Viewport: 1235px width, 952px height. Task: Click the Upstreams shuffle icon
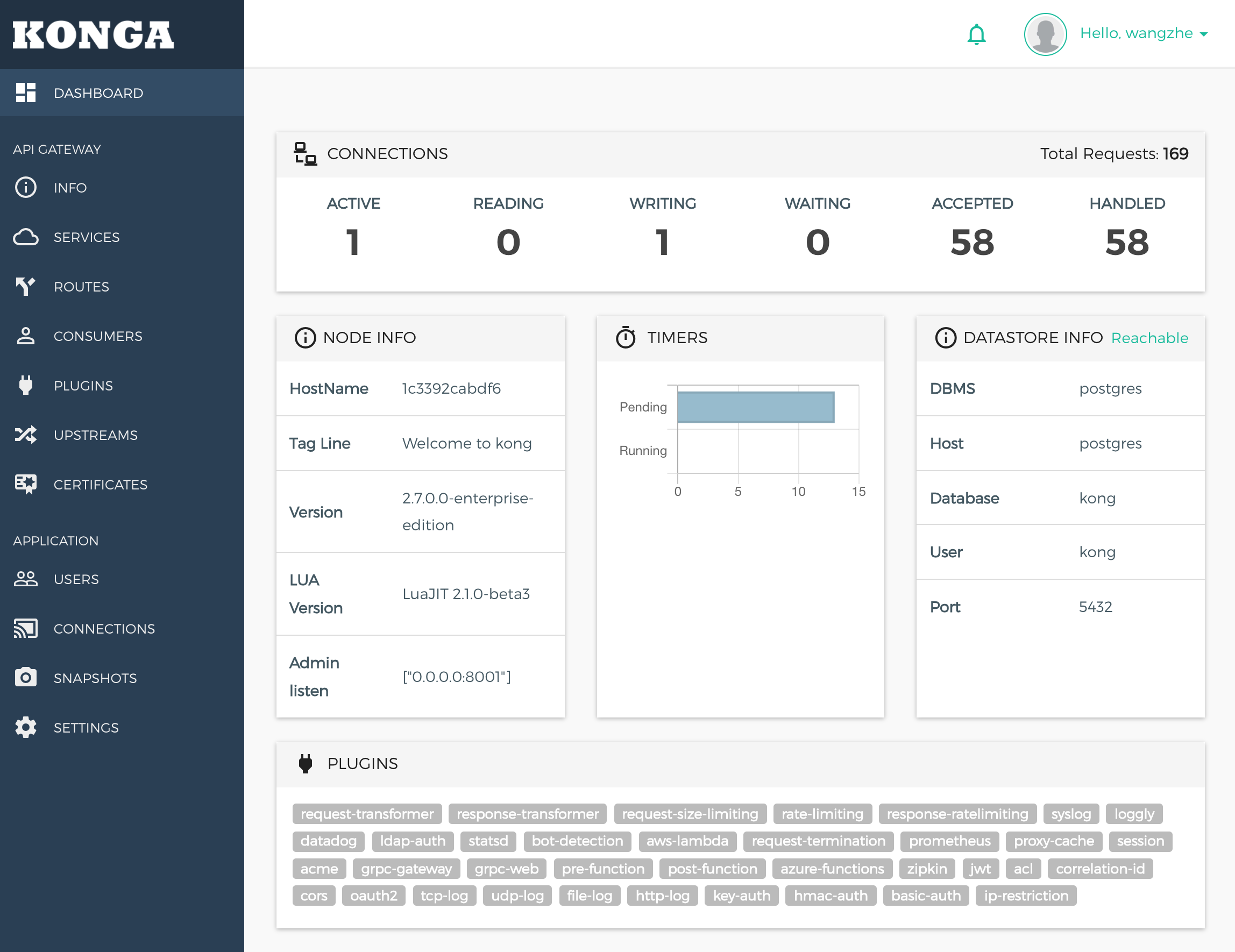click(25, 435)
